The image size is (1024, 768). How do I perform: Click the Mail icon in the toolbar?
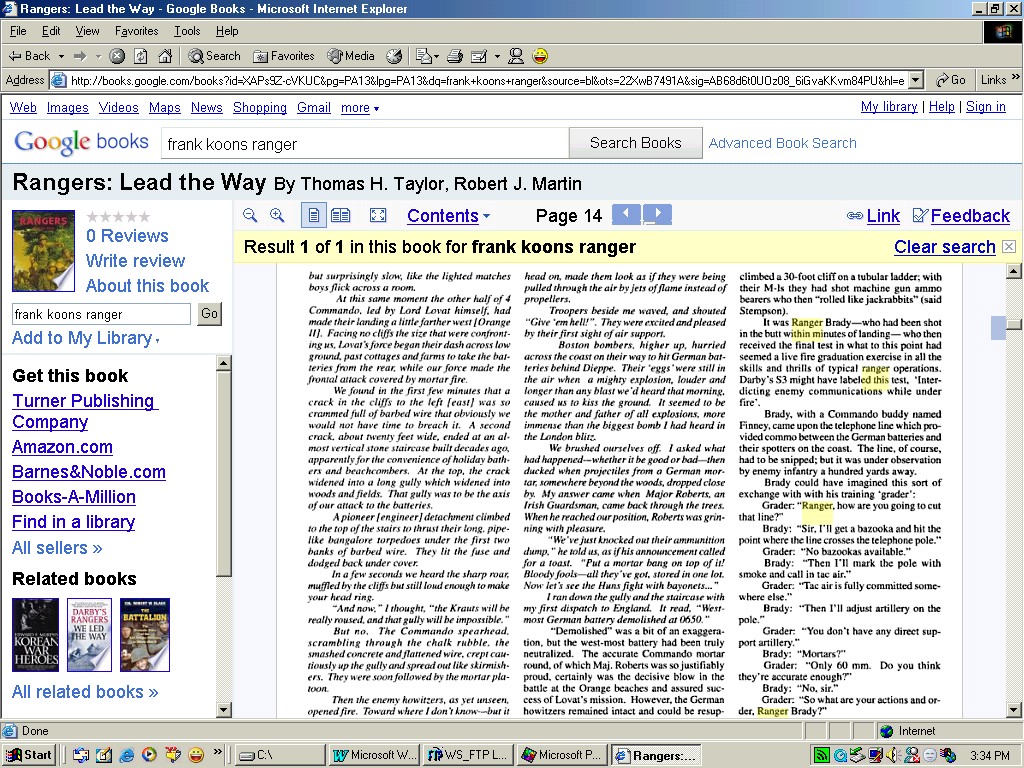(x=426, y=56)
